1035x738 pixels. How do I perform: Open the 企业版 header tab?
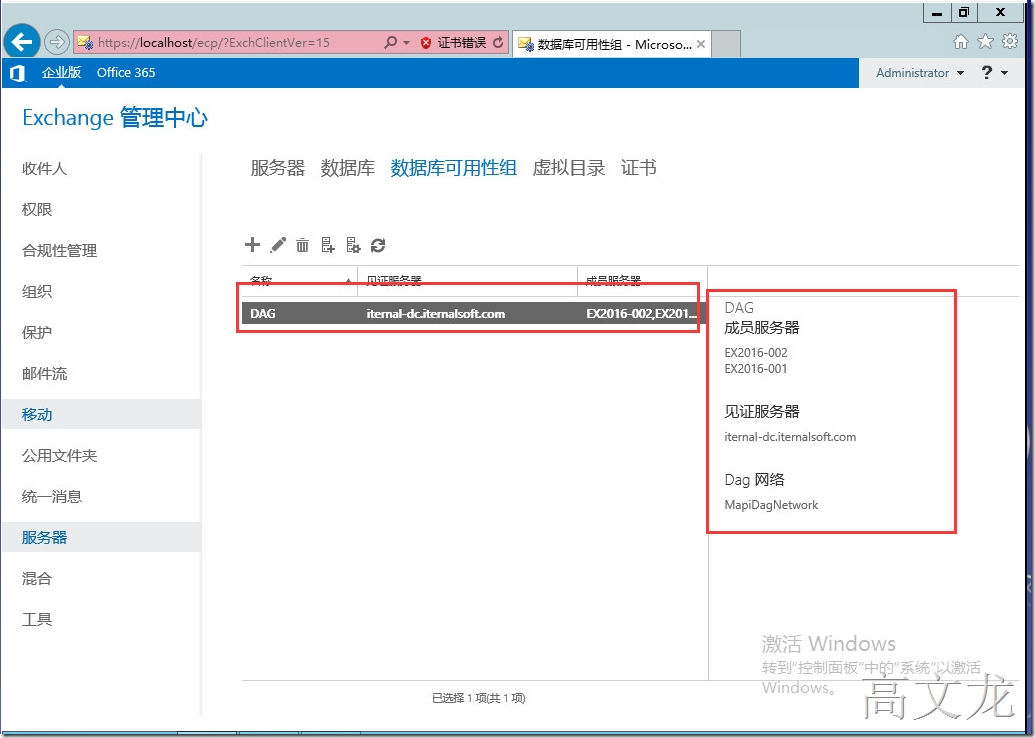(x=61, y=73)
